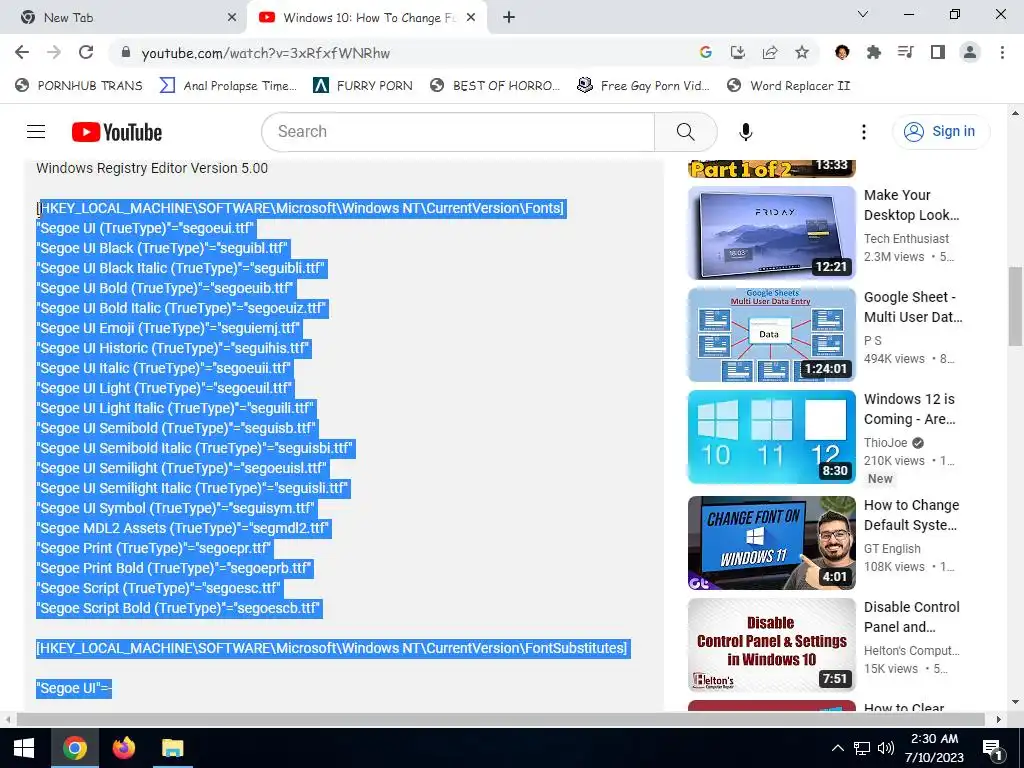Image resolution: width=1024 pixels, height=768 pixels.
Task: Click the Segoe Script Bold registry line
Action: [x=178, y=608]
